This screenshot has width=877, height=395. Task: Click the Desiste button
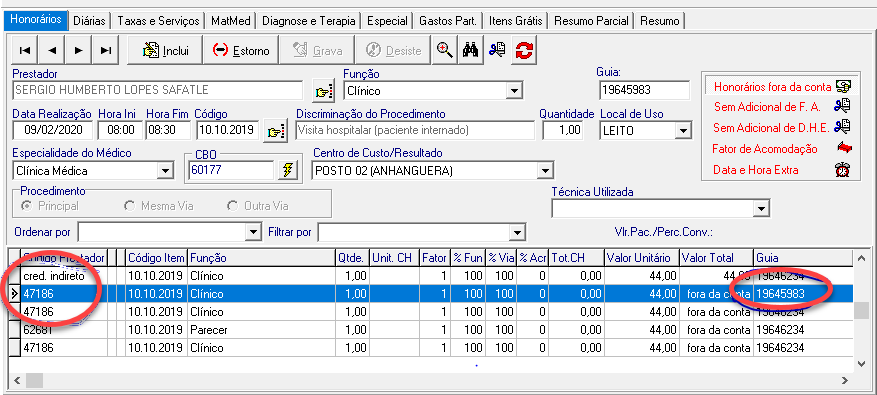coord(393,50)
